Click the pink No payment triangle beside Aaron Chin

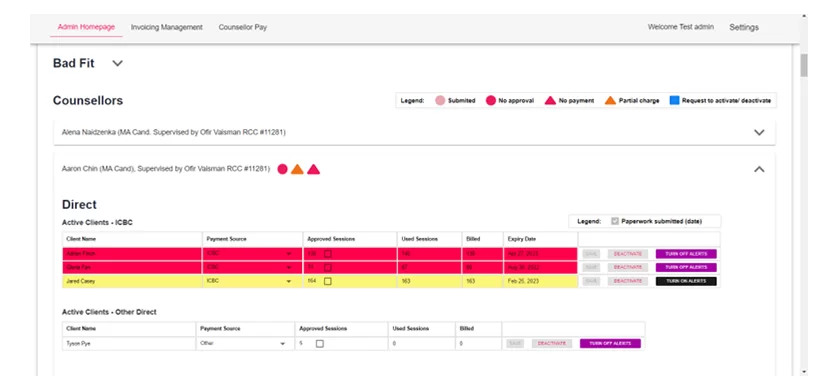[314, 169]
